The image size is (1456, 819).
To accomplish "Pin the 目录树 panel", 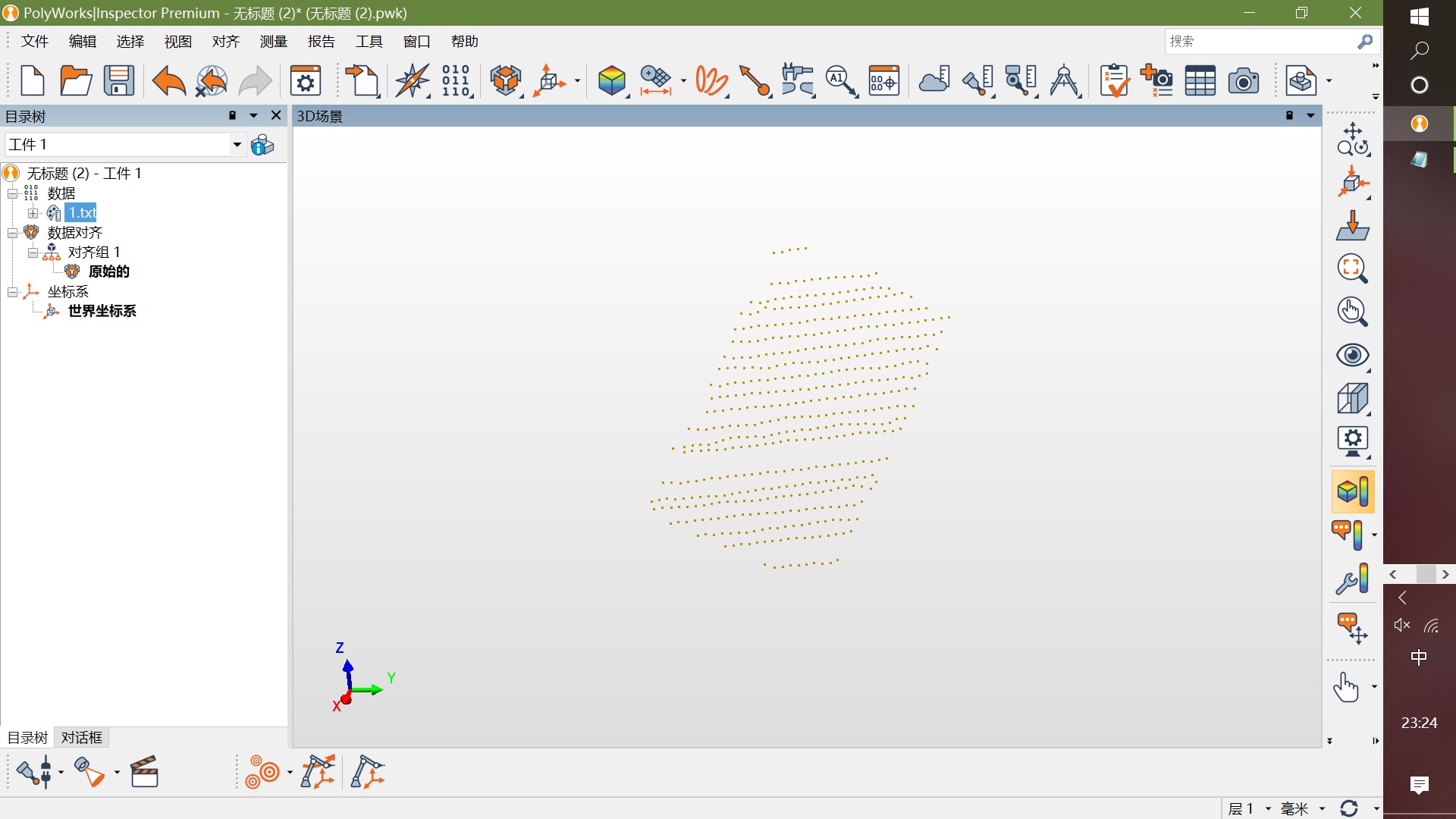I will (233, 116).
